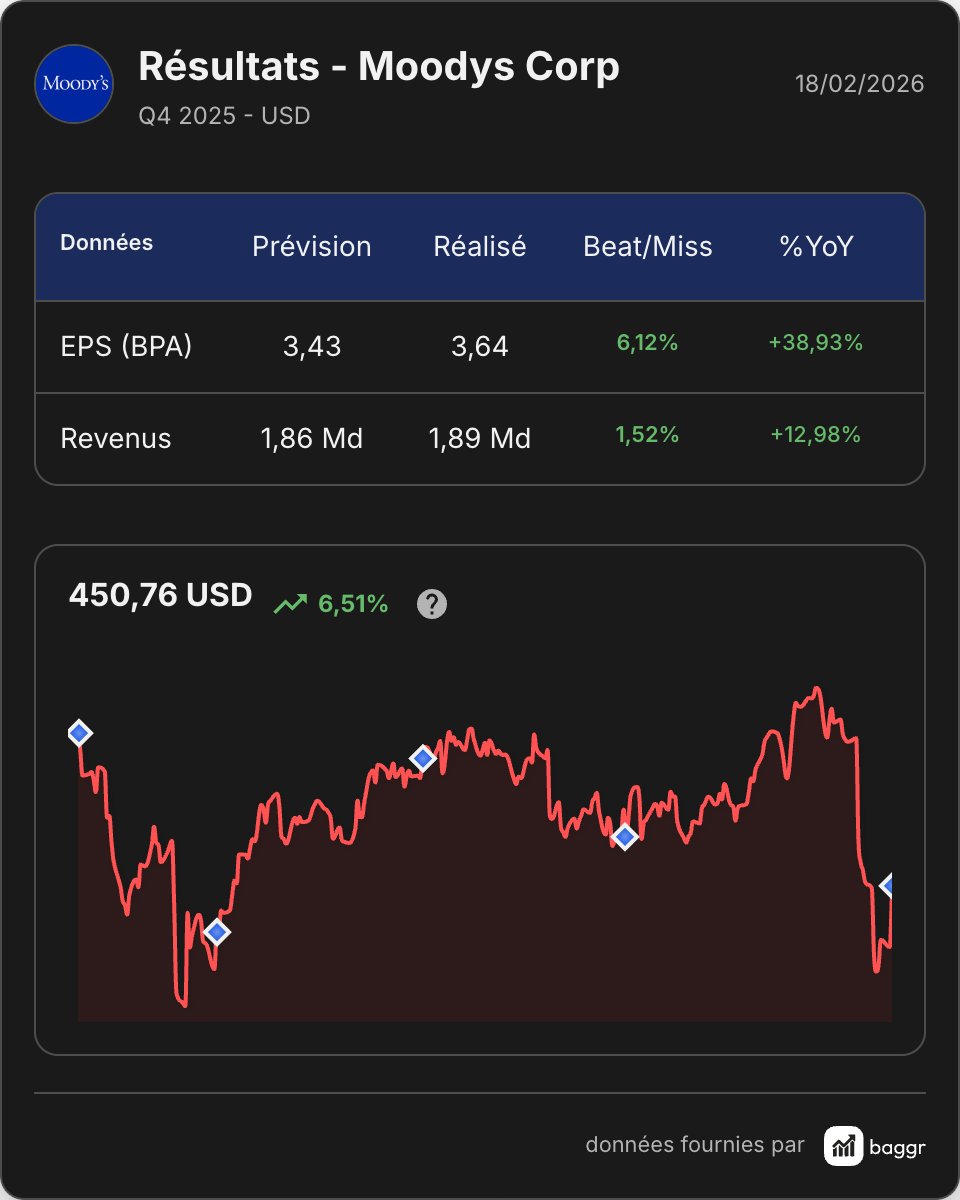Click the EPS (BPA) row label

point(127,347)
